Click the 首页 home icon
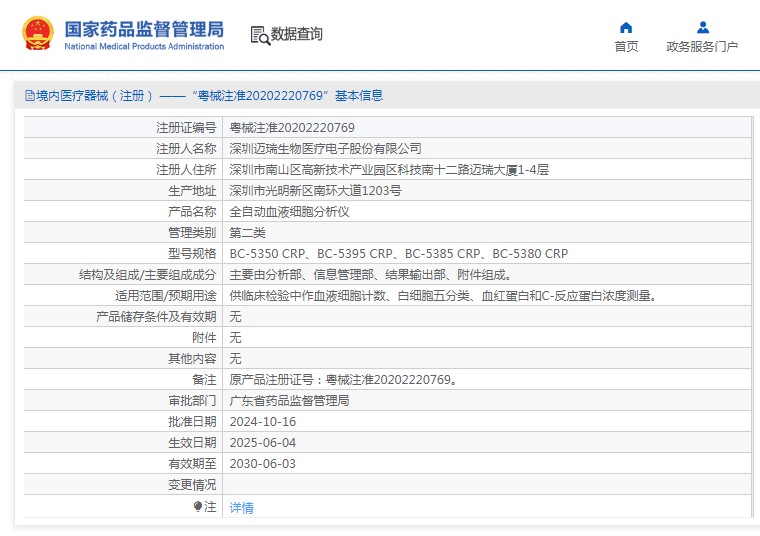 tap(626, 27)
